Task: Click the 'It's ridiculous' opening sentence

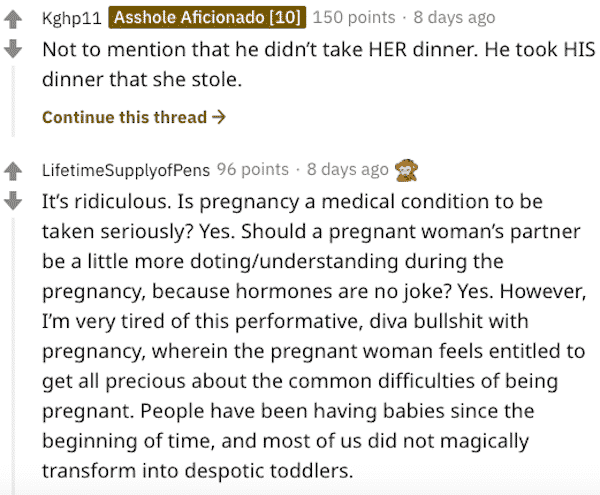Action: (106, 201)
